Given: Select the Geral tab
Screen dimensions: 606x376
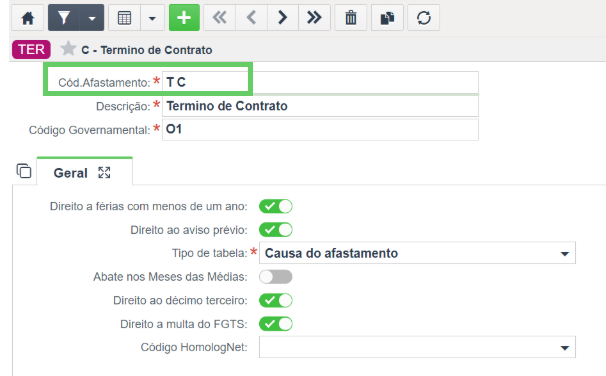Looking at the screenshot, I should tap(70, 173).
